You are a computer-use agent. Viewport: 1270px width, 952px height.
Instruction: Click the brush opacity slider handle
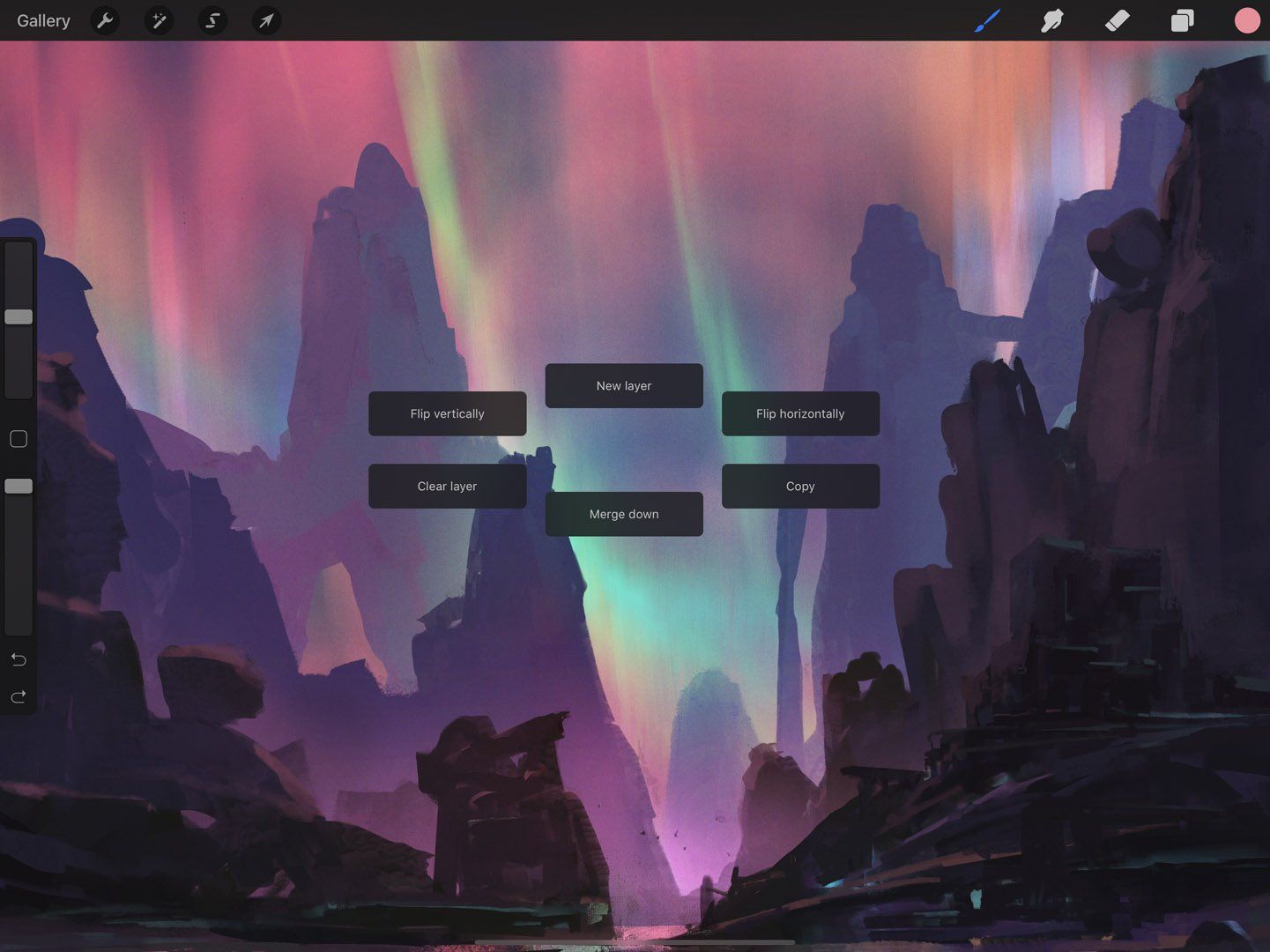coord(19,486)
